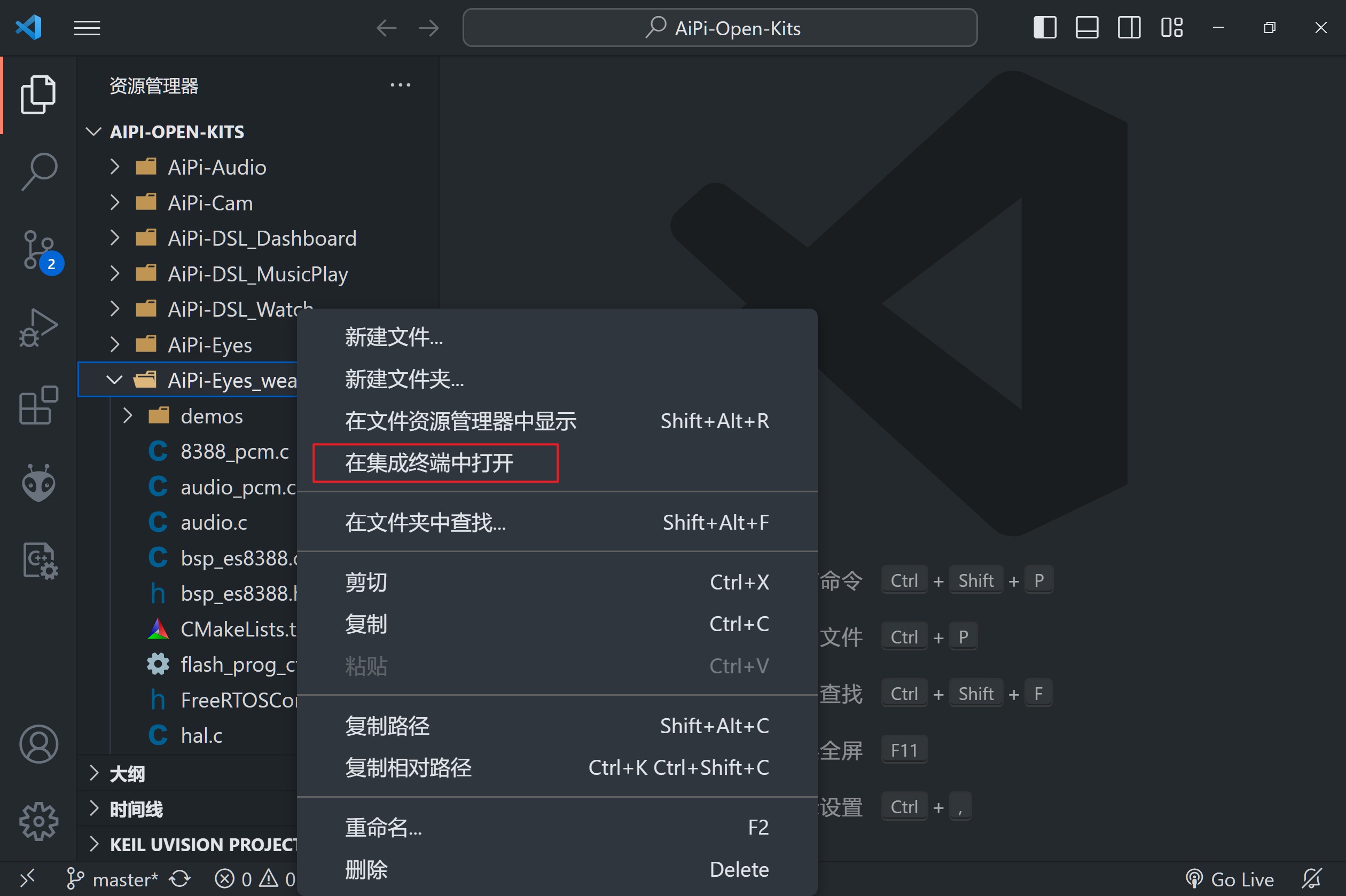Choose 剪切 from context menu

click(x=557, y=582)
